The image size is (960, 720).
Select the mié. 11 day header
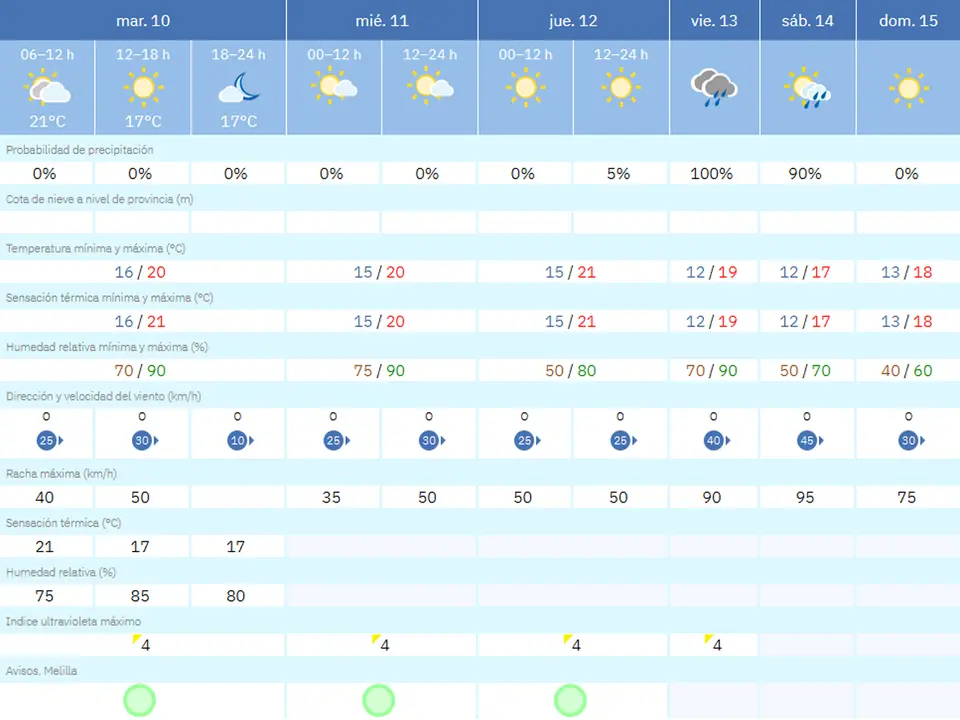(x=382, y=20)
